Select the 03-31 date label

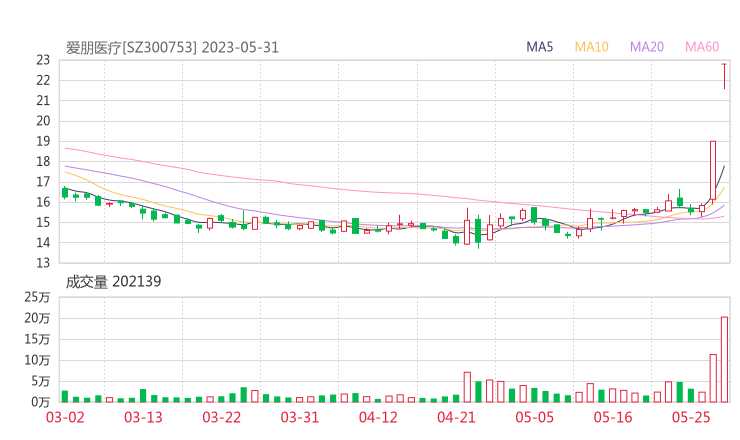(300, 417)
